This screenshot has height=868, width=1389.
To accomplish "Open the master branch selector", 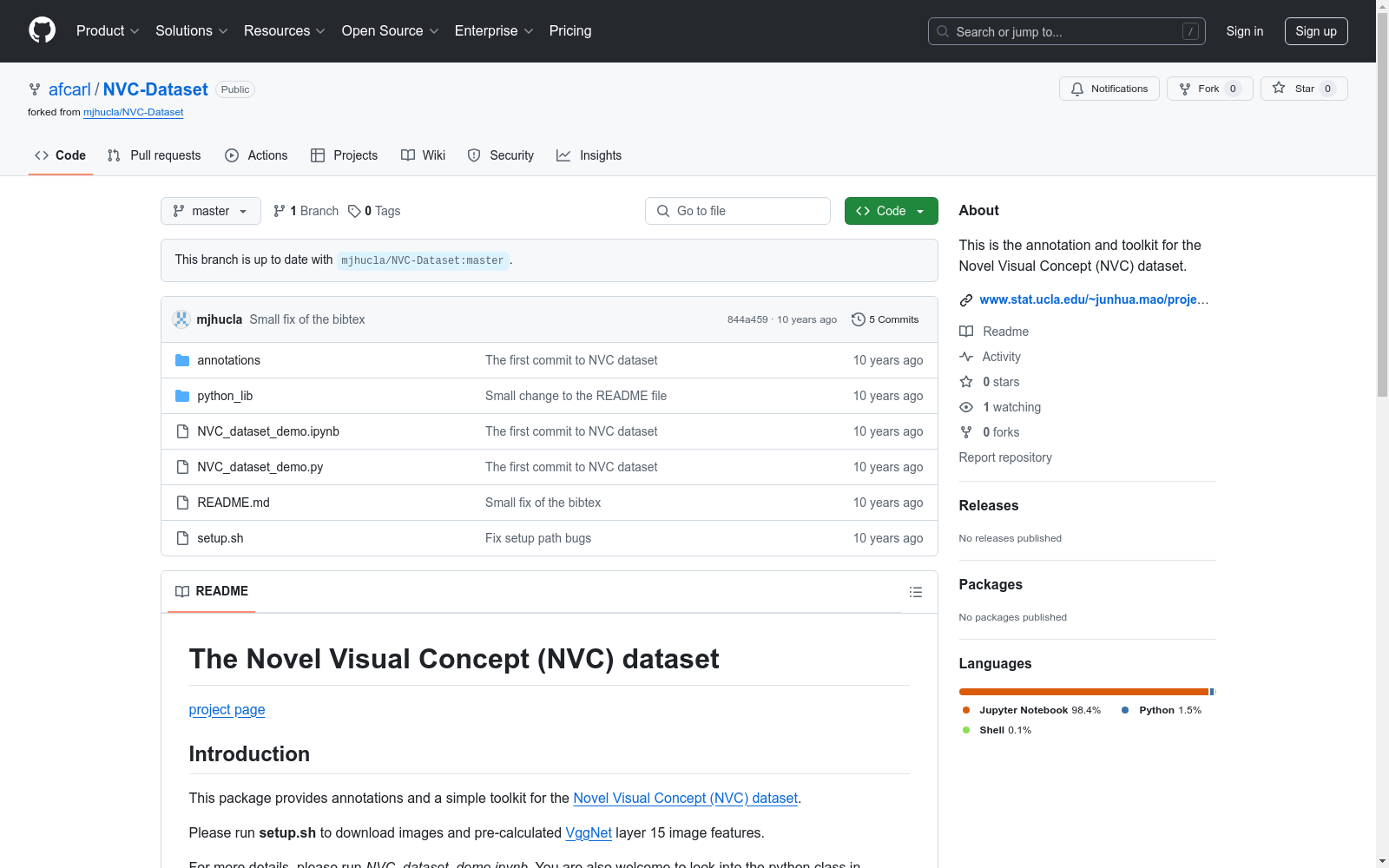I will [211, 211].
